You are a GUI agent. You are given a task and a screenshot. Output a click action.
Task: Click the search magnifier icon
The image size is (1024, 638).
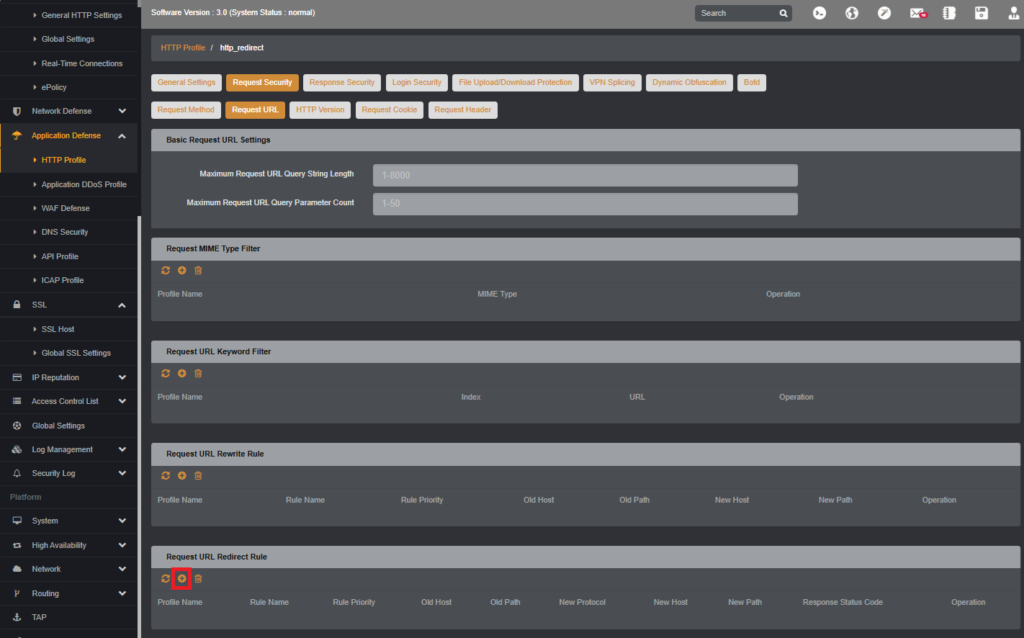(x=783, y=13)
